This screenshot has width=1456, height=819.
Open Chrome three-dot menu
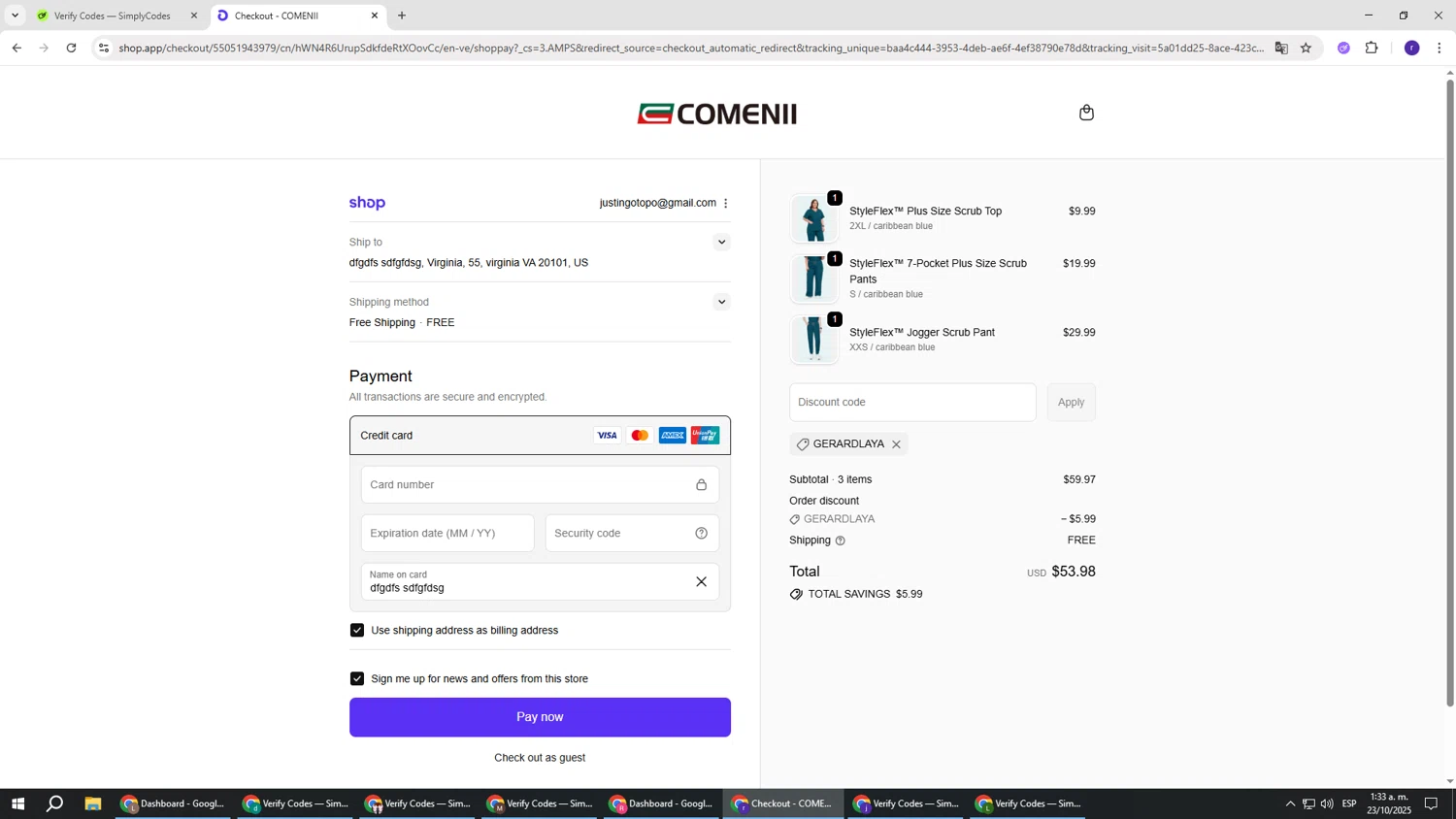[x=1439, y=48]
